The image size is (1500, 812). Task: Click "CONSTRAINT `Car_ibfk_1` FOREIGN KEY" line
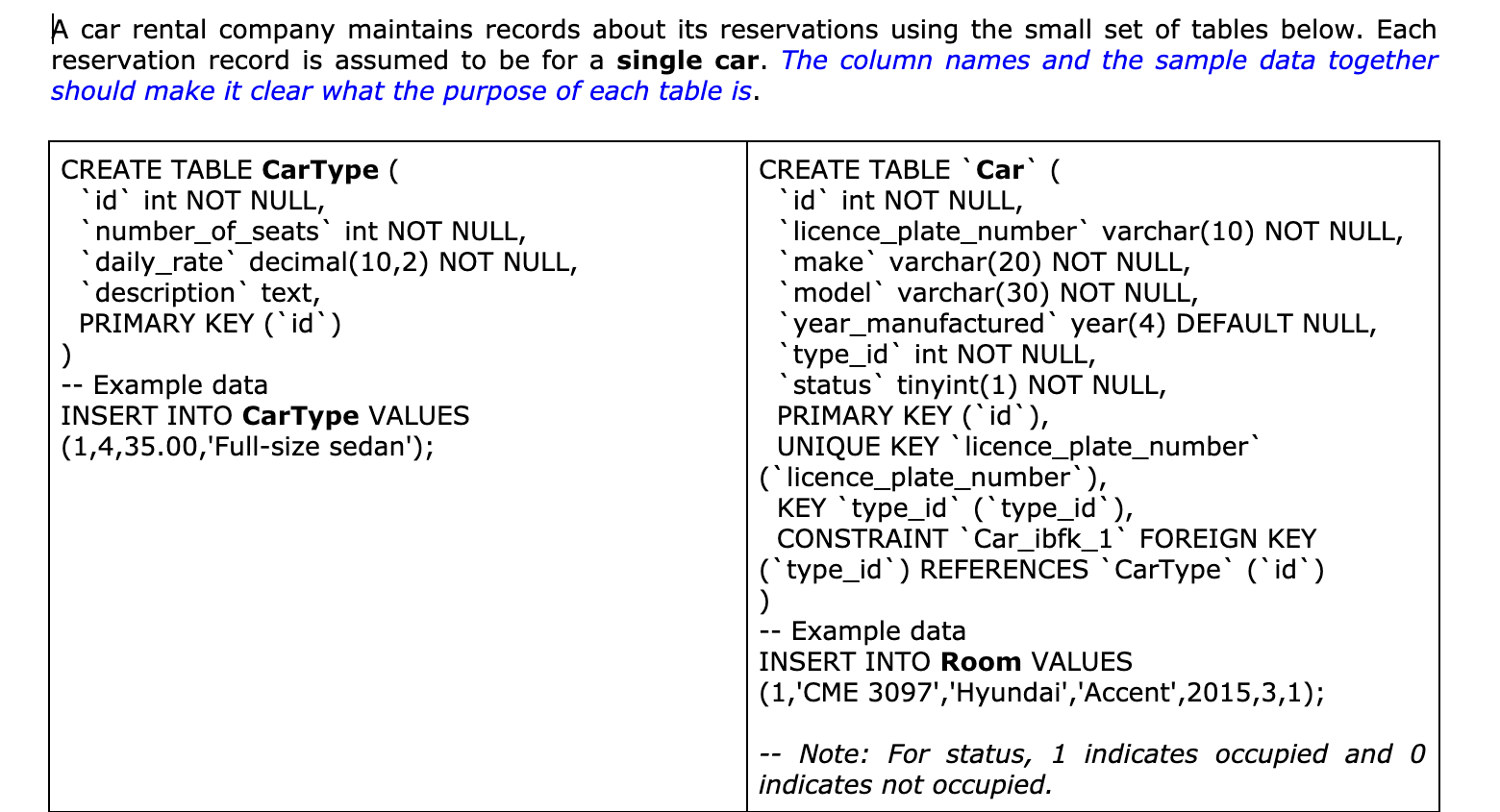tap(1047, 539)
